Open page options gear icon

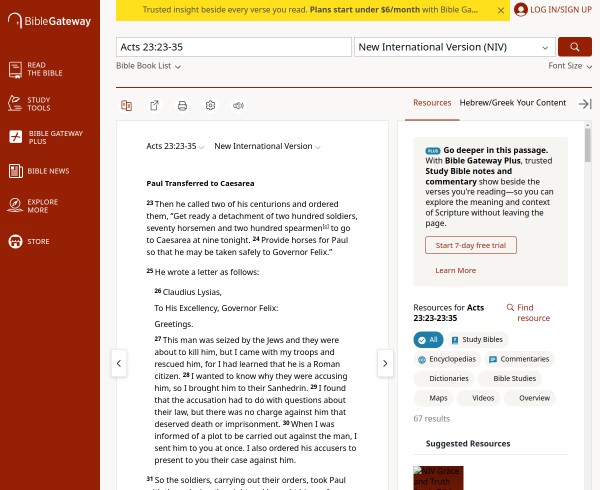tap(210, 106)
